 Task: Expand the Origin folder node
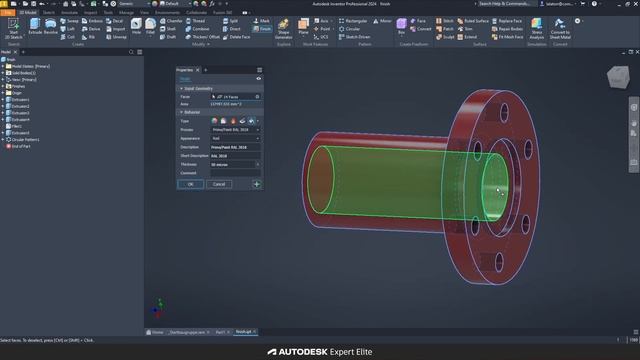coord(3,93)
